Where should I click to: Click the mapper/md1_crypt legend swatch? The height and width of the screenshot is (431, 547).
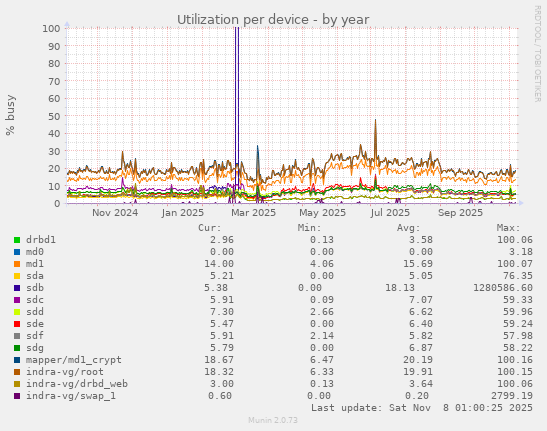17,360
